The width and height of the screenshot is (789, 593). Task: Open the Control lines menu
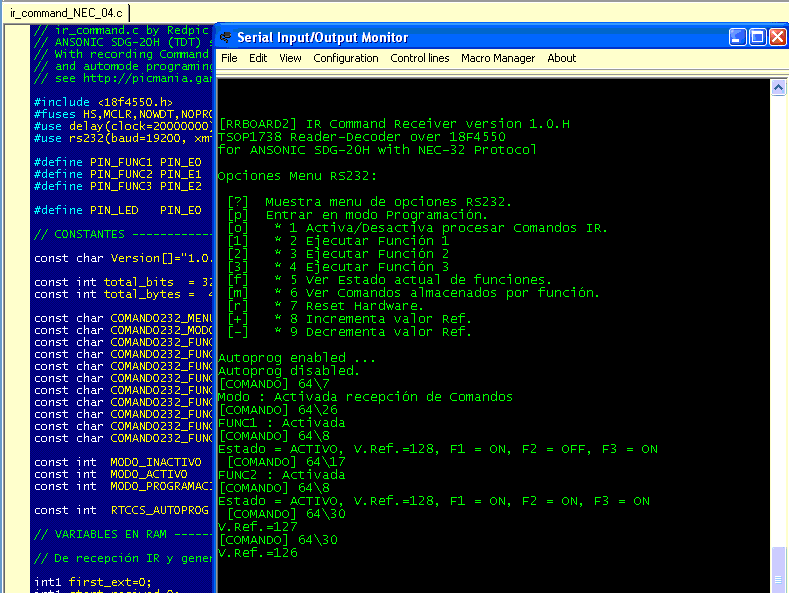click(x=420, y=58)
